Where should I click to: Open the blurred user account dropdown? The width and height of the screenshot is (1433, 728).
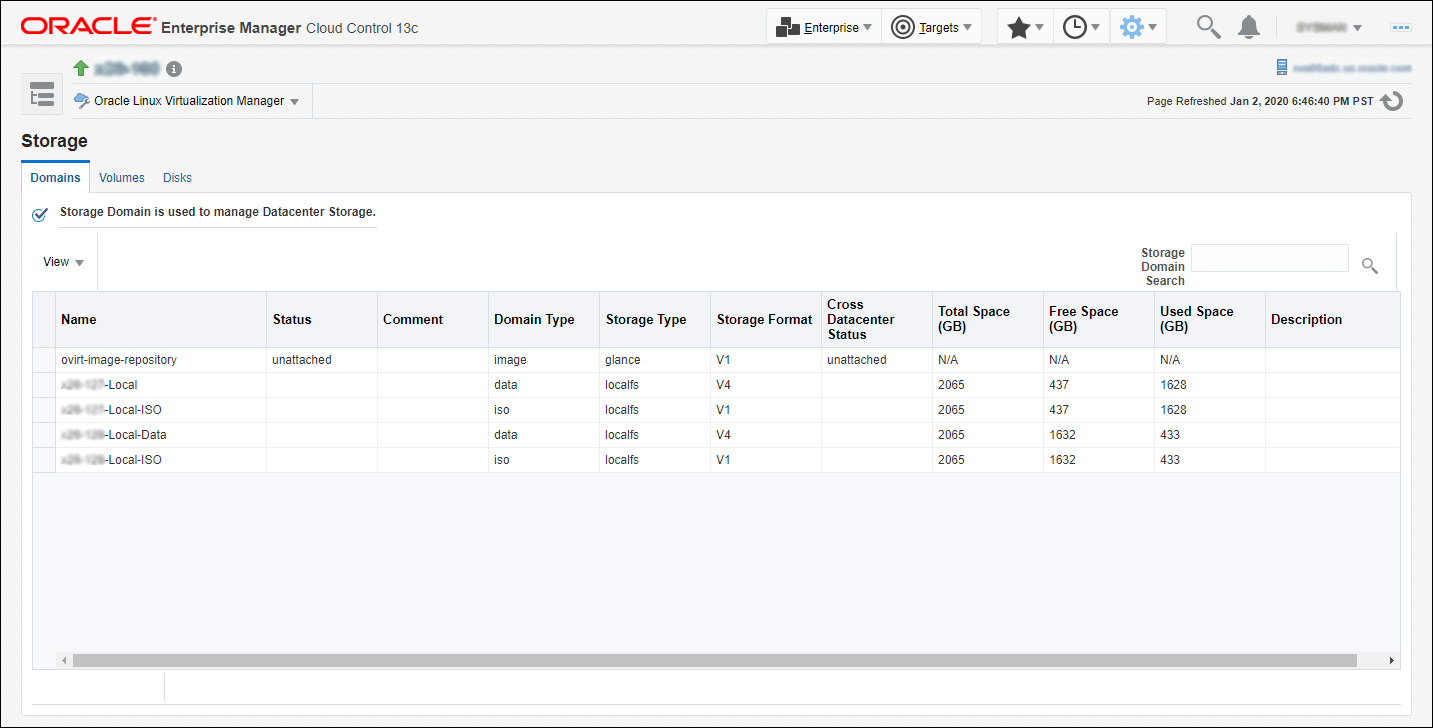[x=1329, y=28]
